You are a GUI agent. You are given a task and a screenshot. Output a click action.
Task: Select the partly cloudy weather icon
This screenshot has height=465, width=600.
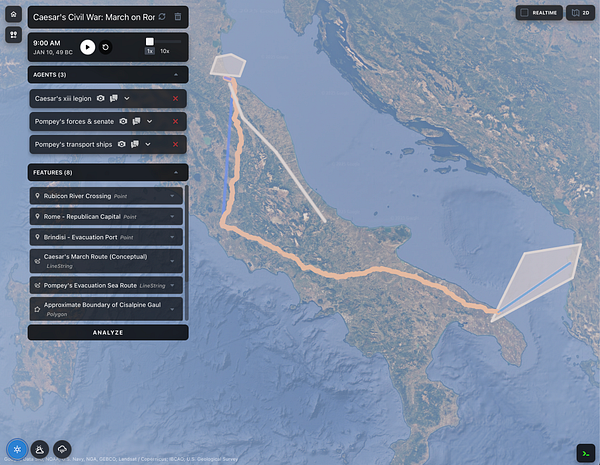[40, 449]
